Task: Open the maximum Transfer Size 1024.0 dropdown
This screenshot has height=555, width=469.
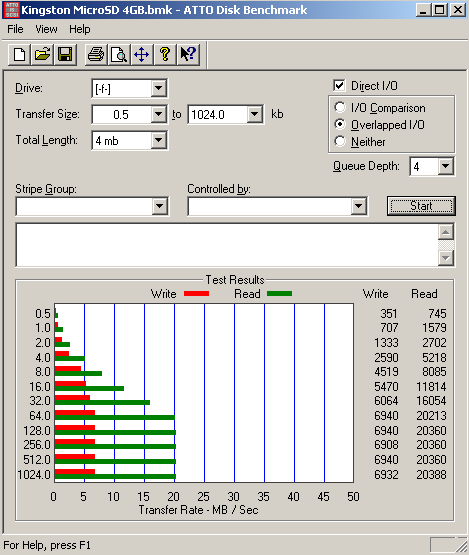Action: pyautogui.click(x=254, y=114)
